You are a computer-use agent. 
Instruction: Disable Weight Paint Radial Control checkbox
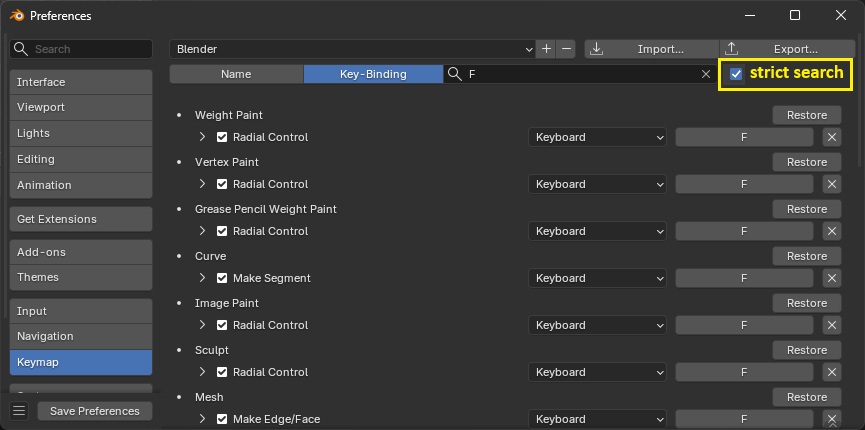click(222, 137)
